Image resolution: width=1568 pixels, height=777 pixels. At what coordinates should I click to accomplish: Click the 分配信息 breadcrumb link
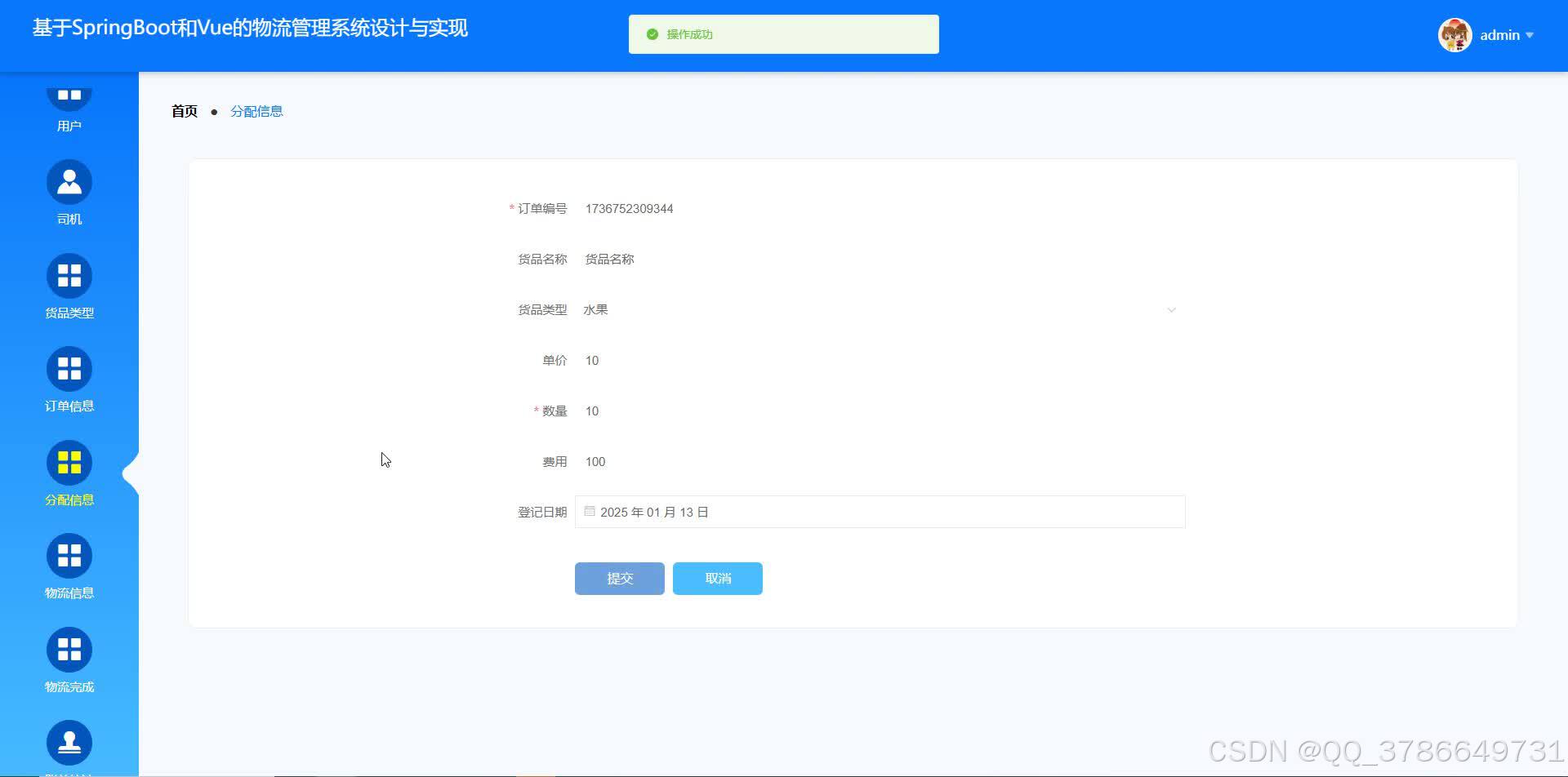click(x=256, y=111)
